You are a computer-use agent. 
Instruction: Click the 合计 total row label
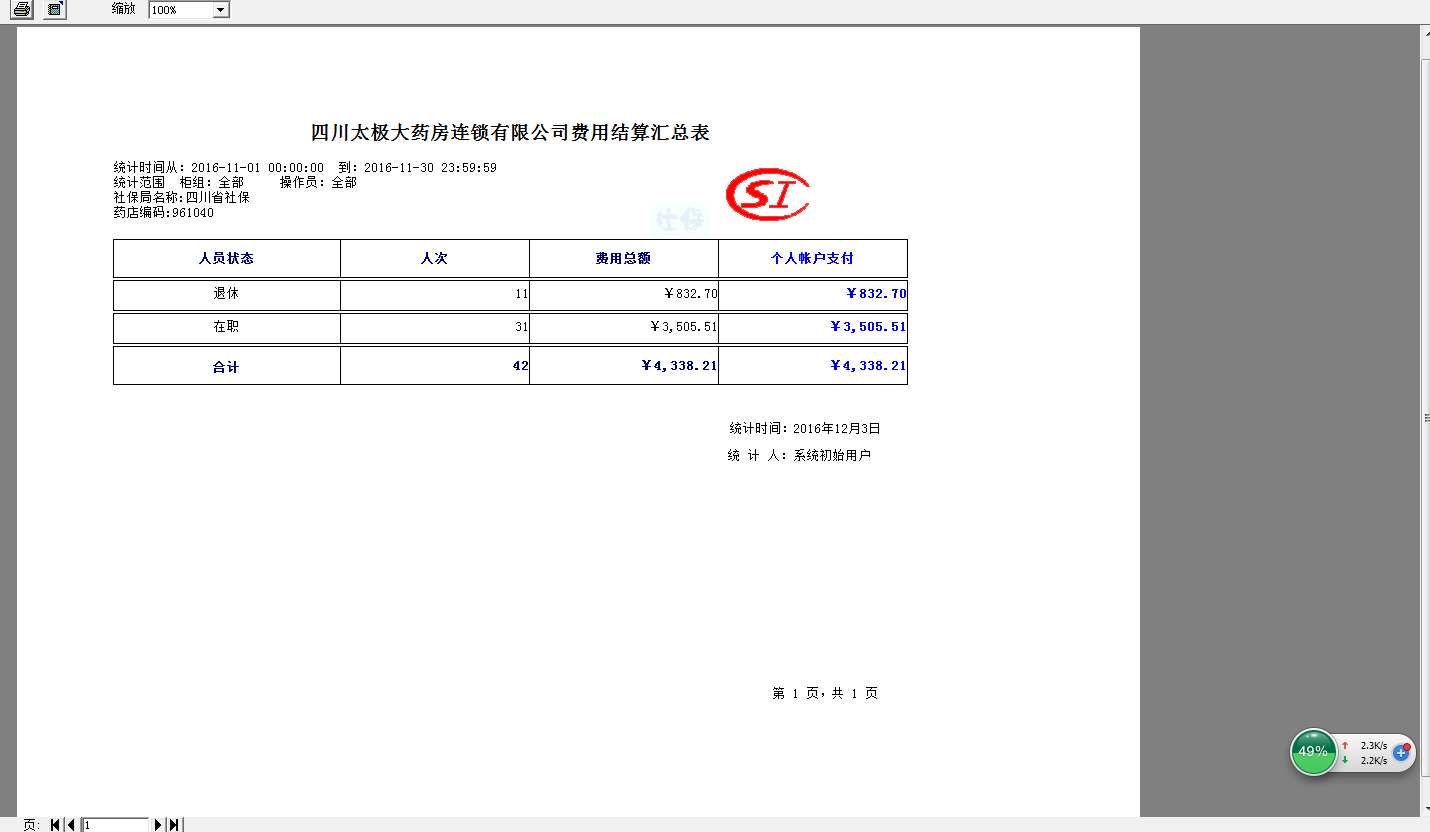click(x=226, y=366)
